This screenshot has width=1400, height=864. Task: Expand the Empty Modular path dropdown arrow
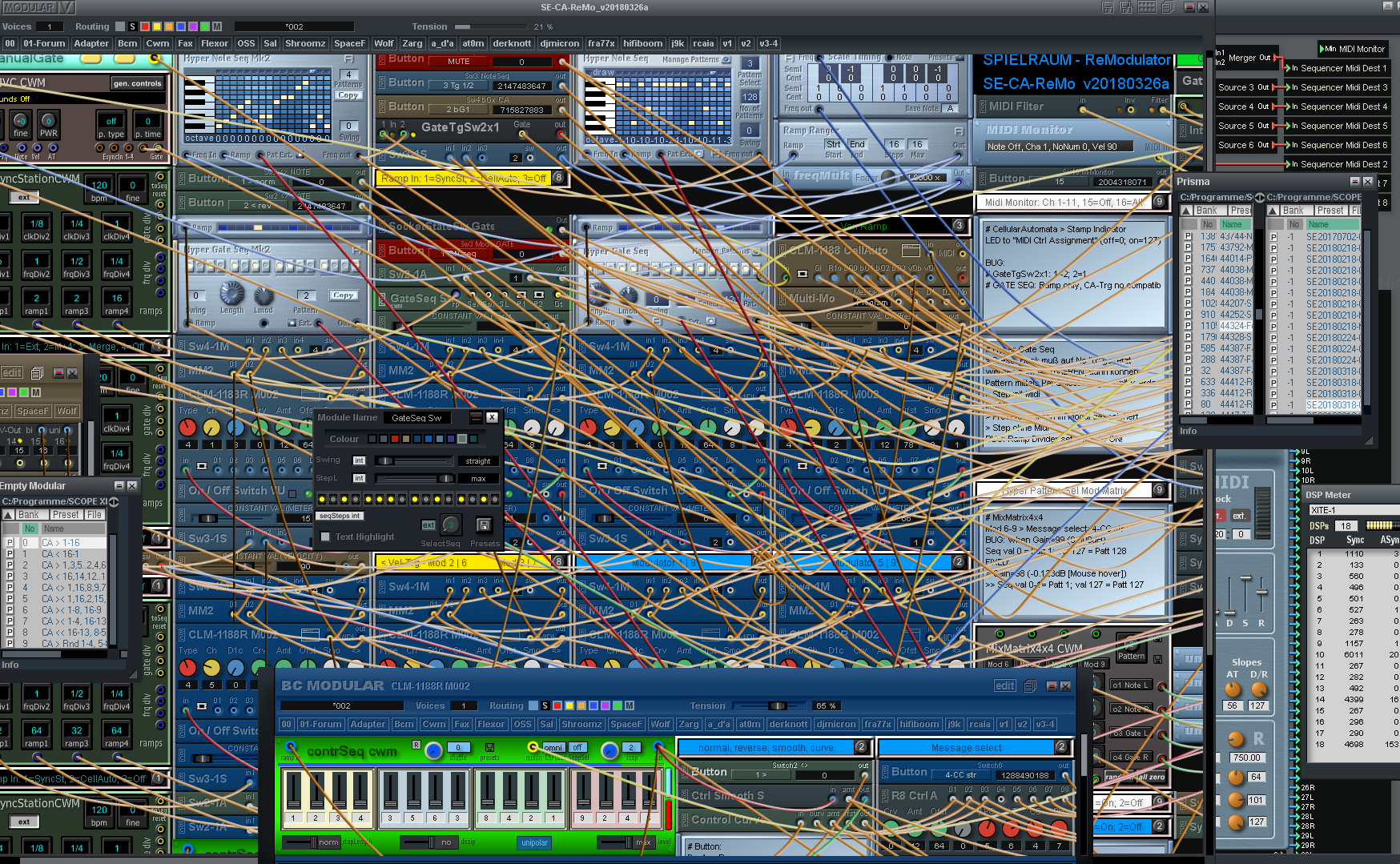113,502
